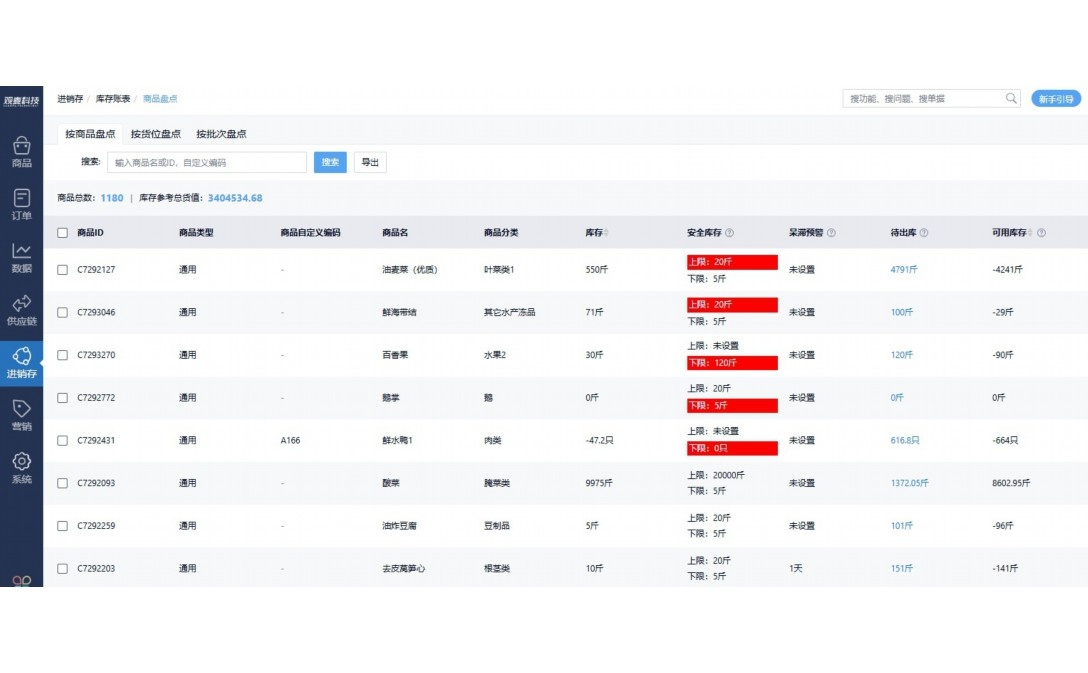
Task: Click the help icon beside 安全库存 header
Action: (x=729, y=233)
